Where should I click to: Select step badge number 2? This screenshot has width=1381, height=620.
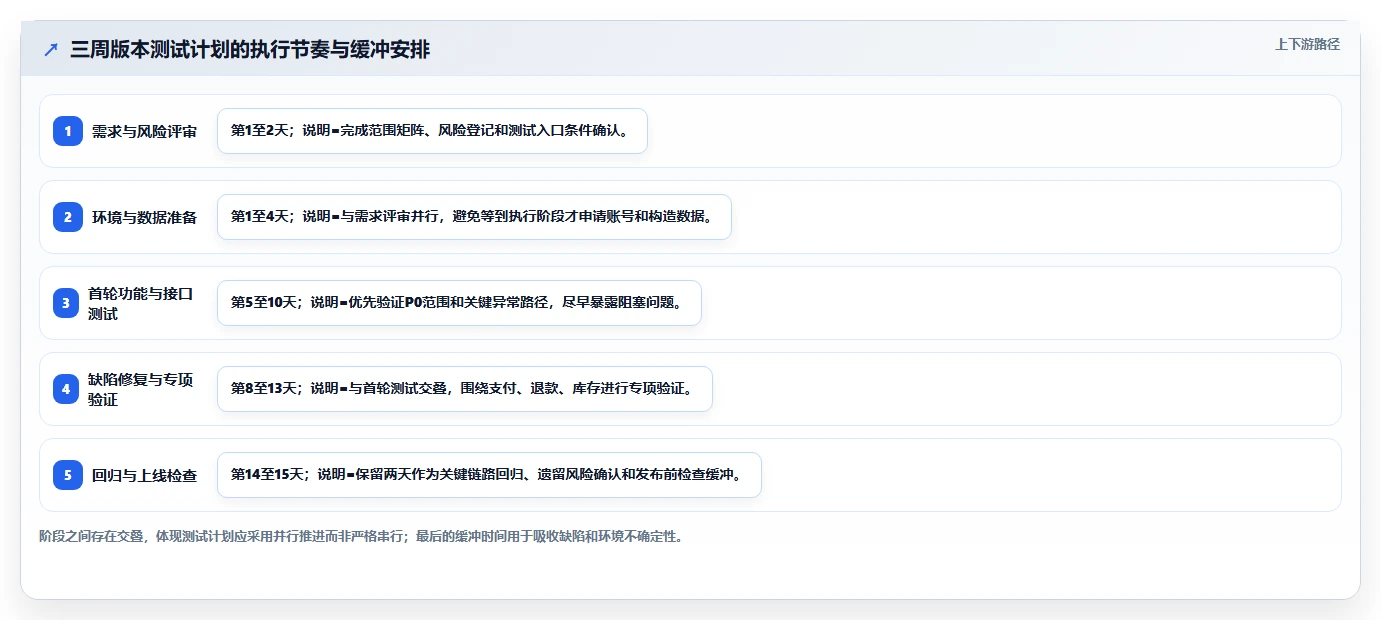click(68, 217)
